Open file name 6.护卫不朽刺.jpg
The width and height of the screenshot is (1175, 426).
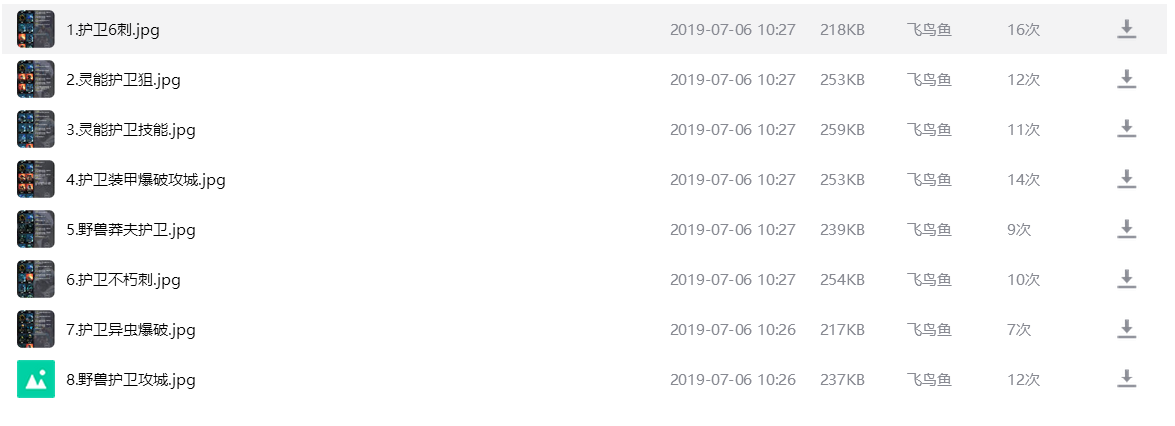(124, 280)
